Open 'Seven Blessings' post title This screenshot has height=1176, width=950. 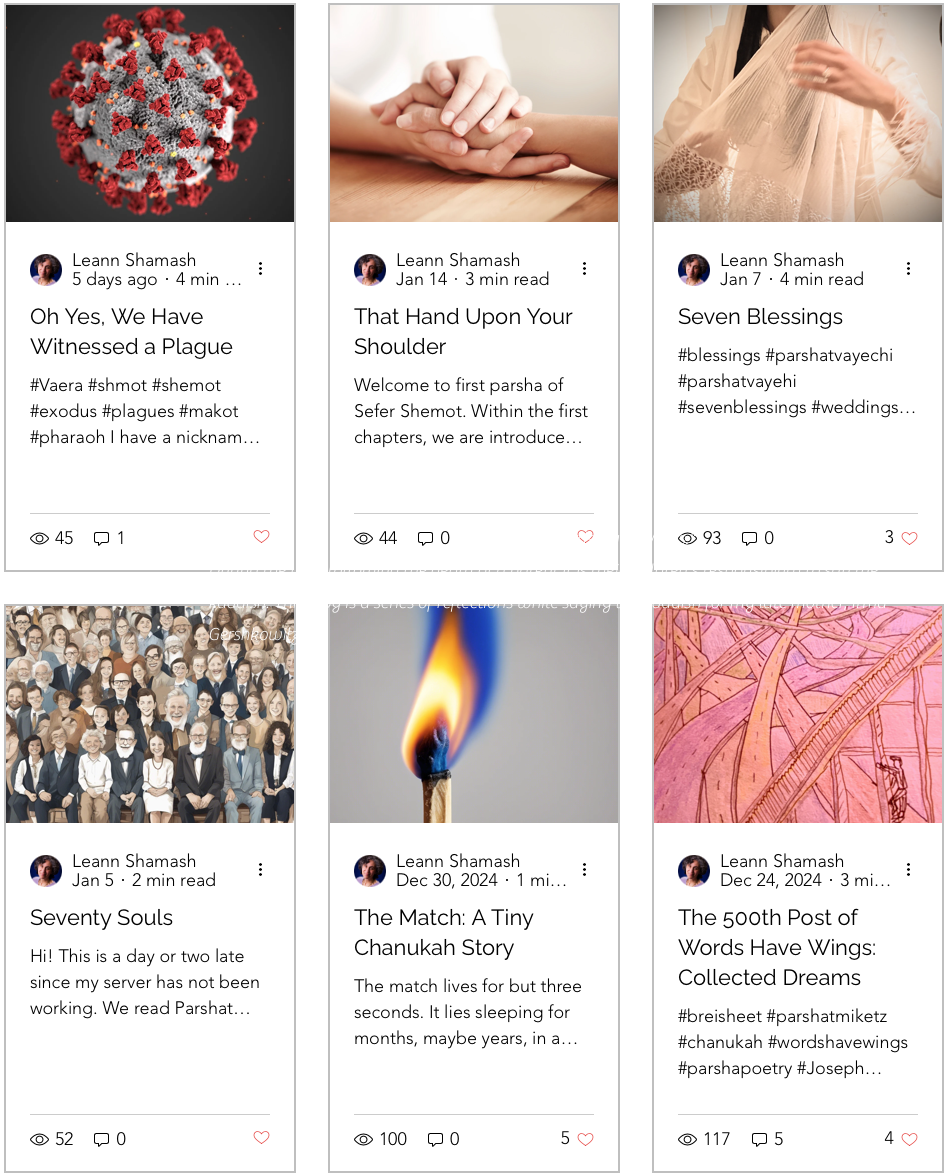click(760, 316)
